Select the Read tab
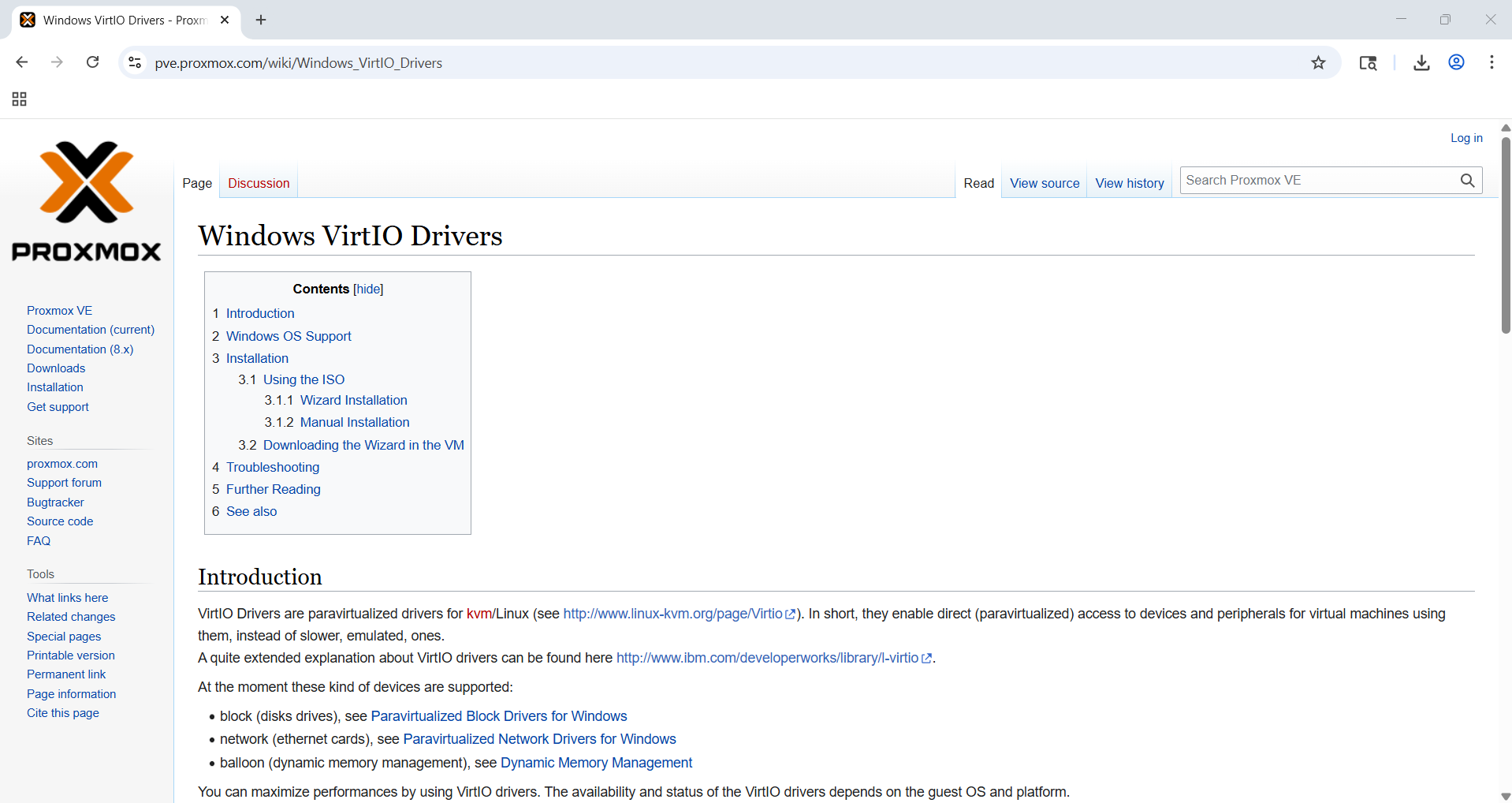 [x=979, y=183]
